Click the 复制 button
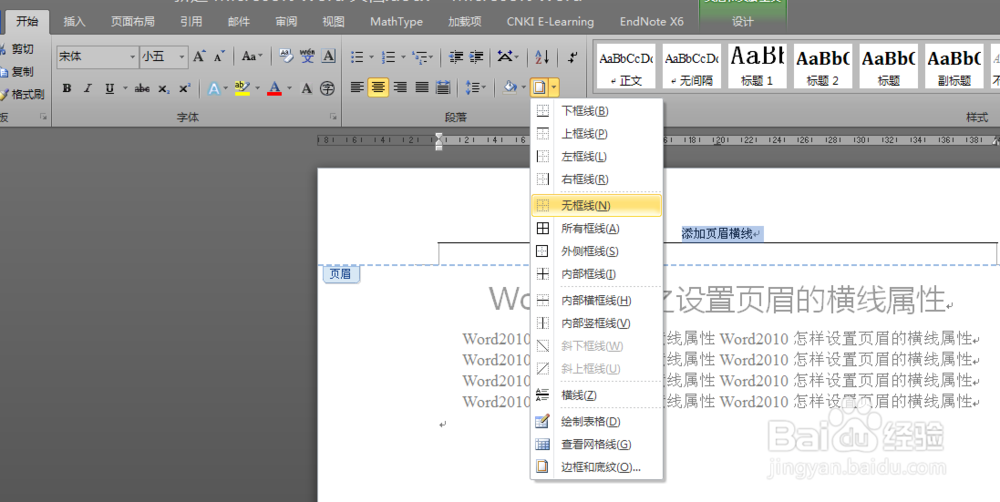The width and height of the screenshot is (1000, 502). (18, 71)
